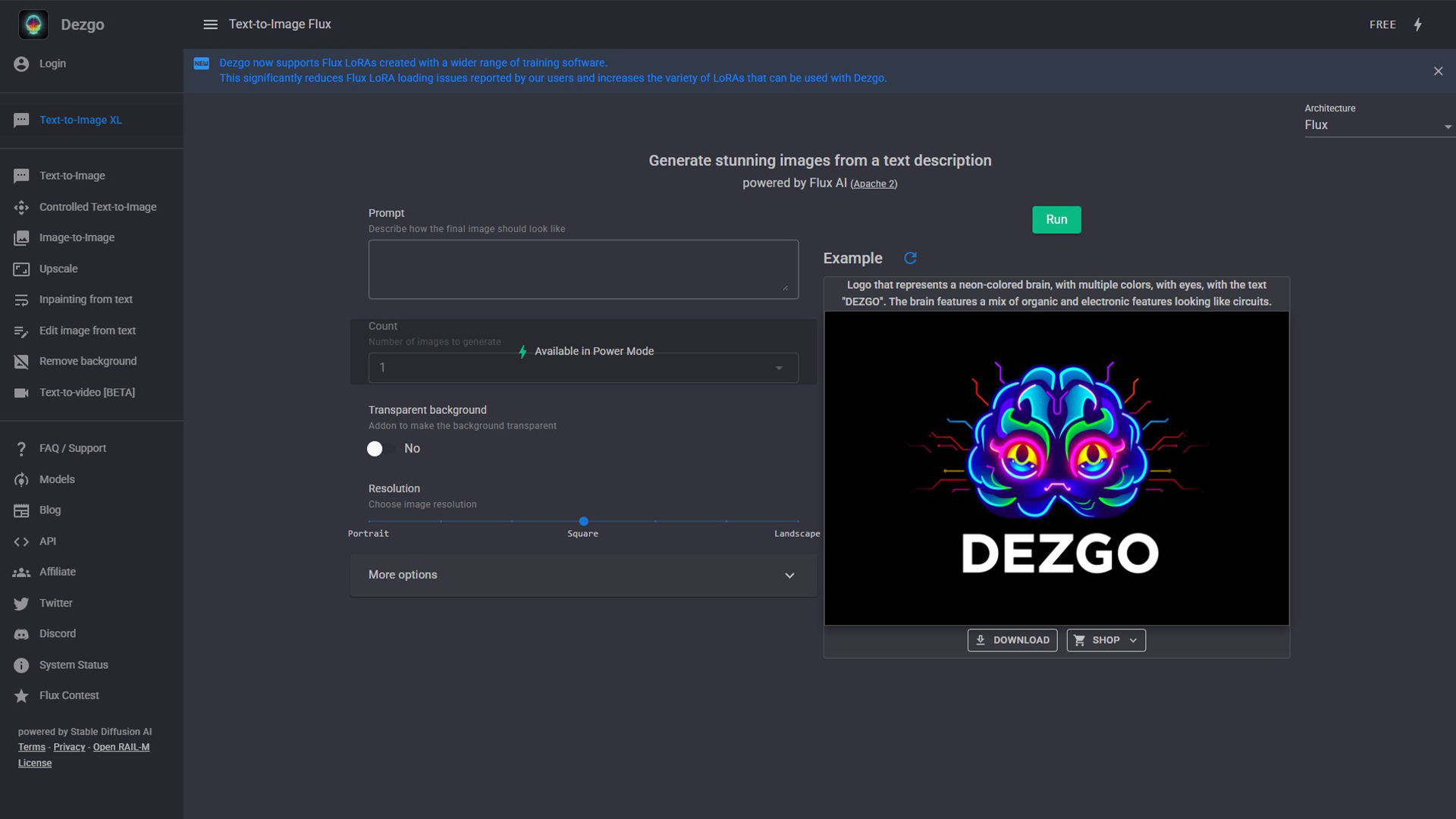Click the Edit image from text icon

point(21,331)
